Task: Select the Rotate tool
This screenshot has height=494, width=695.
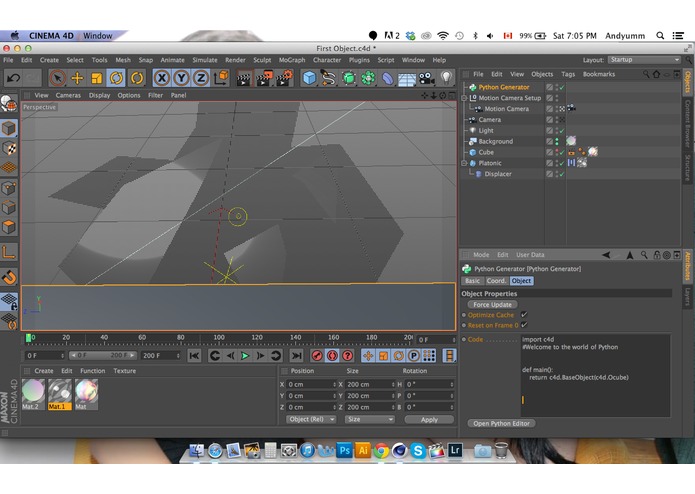Action: pos(116,78)
